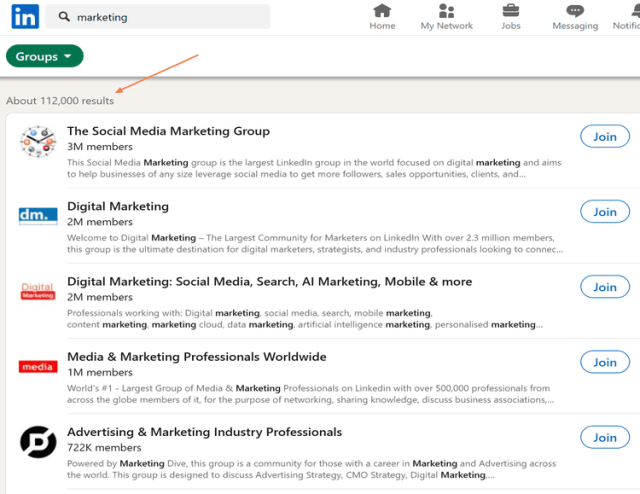Image resolution: width=640 pixels, height=494 pixels.
Task: Click description starting 'Powered by Marketing Dive'
Action: click(311, 469)
